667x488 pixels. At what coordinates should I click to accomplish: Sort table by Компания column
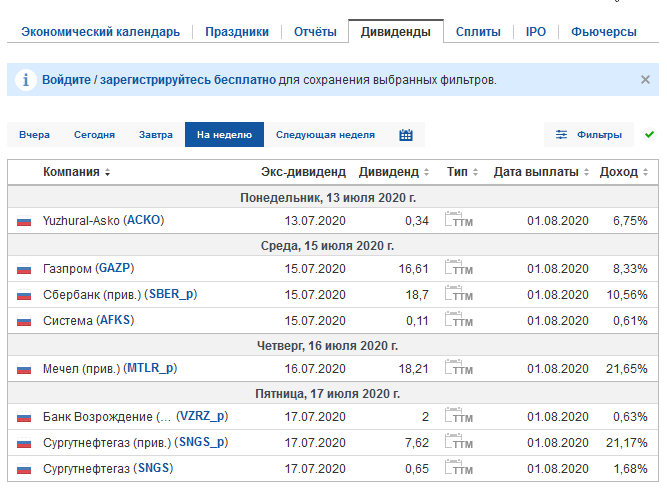tap(77, 172)
